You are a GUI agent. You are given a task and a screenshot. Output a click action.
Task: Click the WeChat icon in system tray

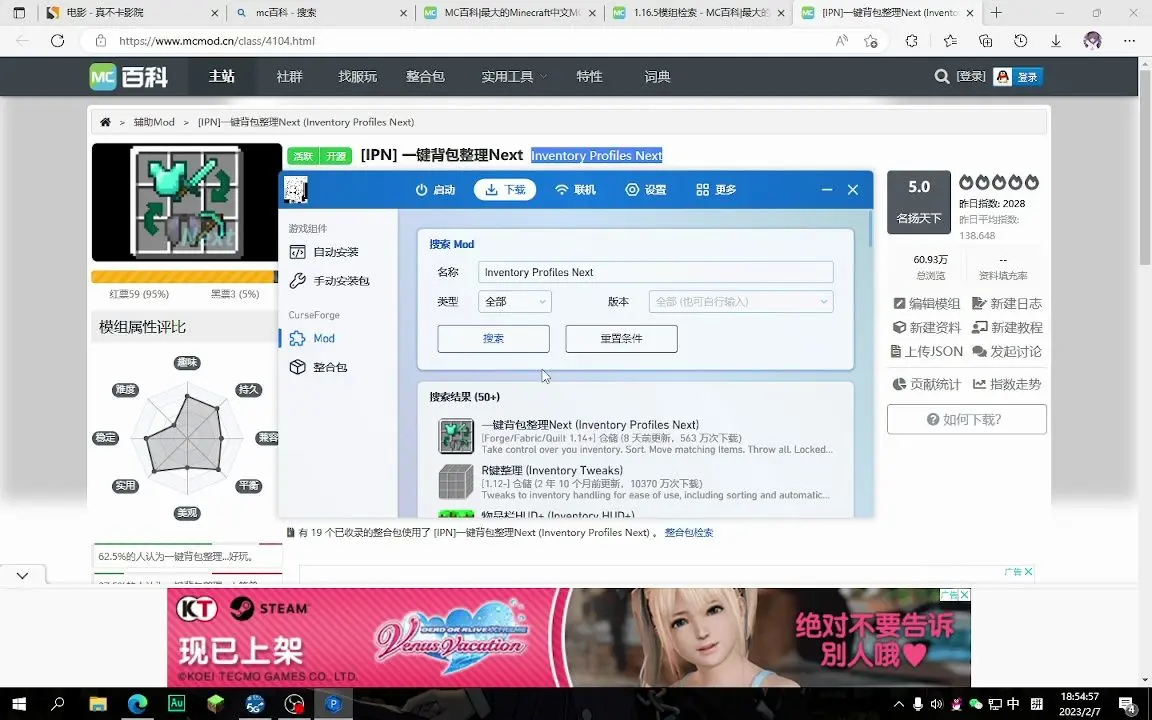point(976,704)
